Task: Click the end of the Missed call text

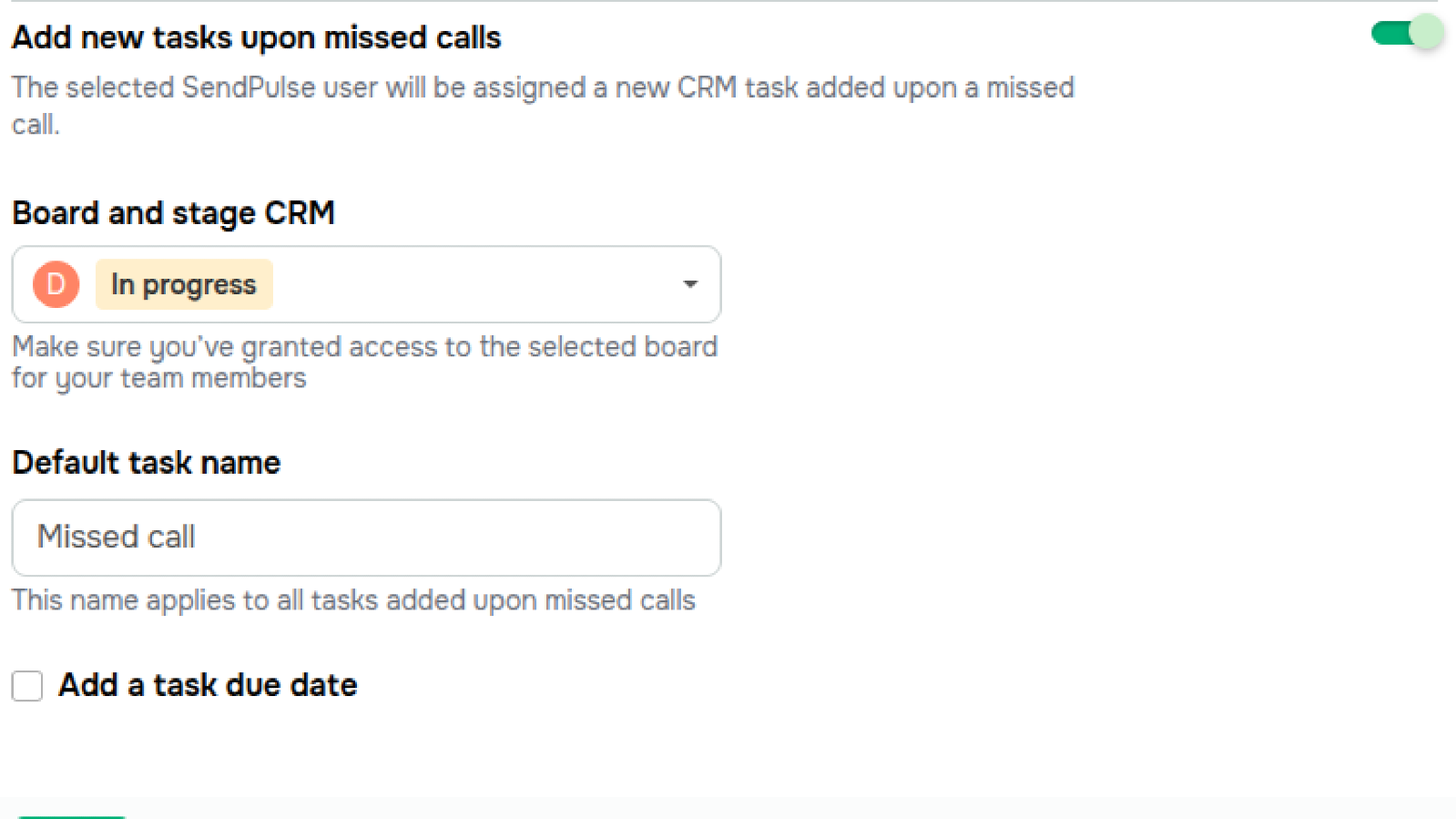Action: point(197,537)
